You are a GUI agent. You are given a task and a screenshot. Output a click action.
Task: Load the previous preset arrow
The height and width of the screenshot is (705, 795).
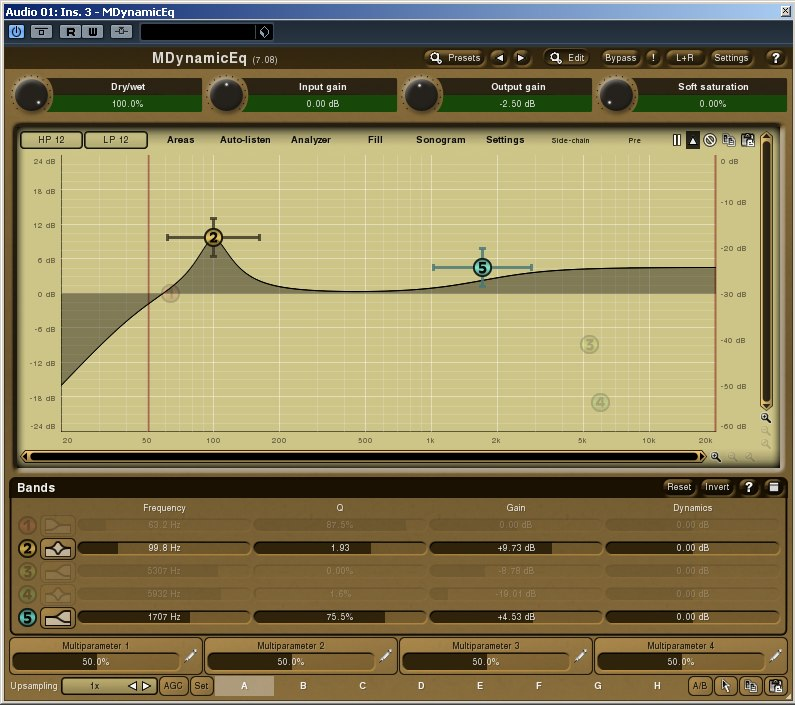500,58
